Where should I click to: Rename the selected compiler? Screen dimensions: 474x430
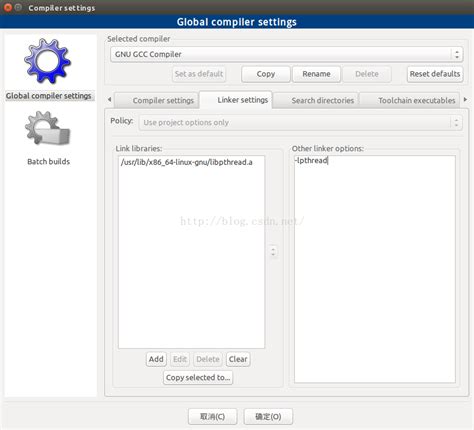316,74
